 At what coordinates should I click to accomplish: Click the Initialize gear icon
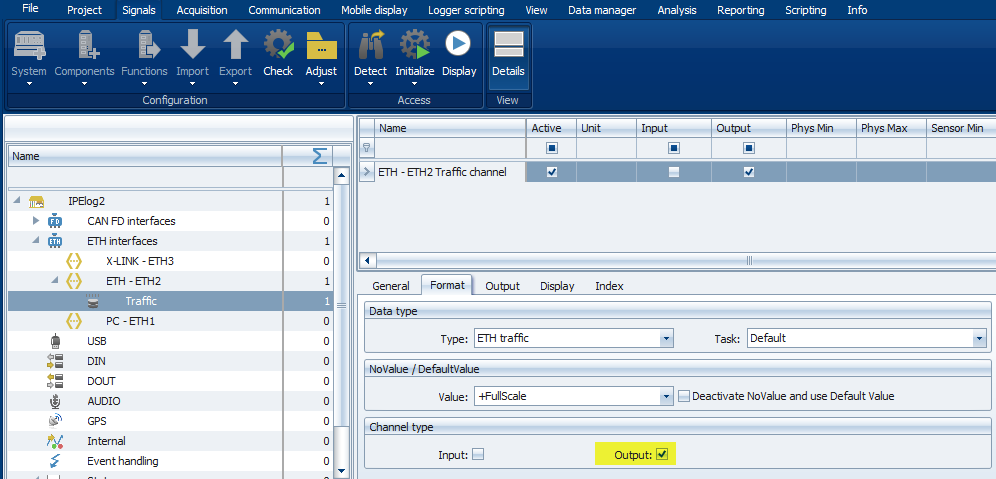pyautogui.click(x=414, y=46)
